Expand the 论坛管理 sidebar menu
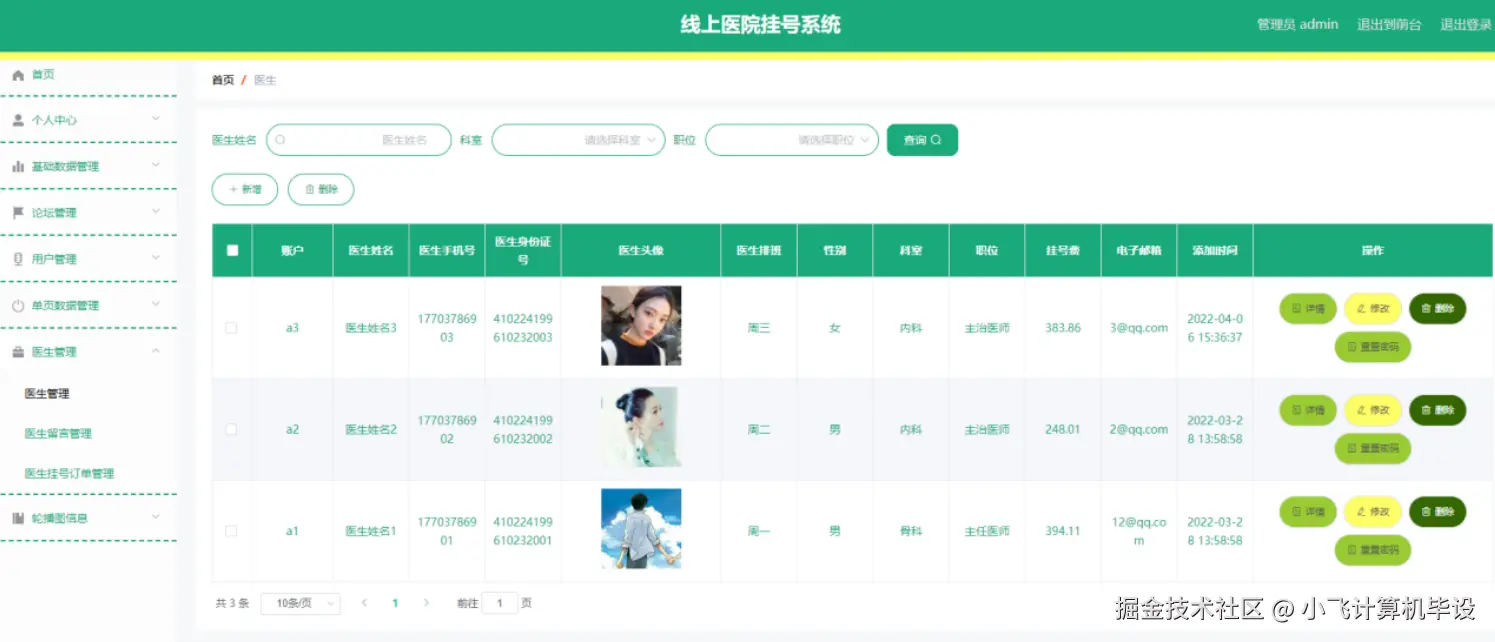The width and height of the screenshot is (1495, 642). 156,212
